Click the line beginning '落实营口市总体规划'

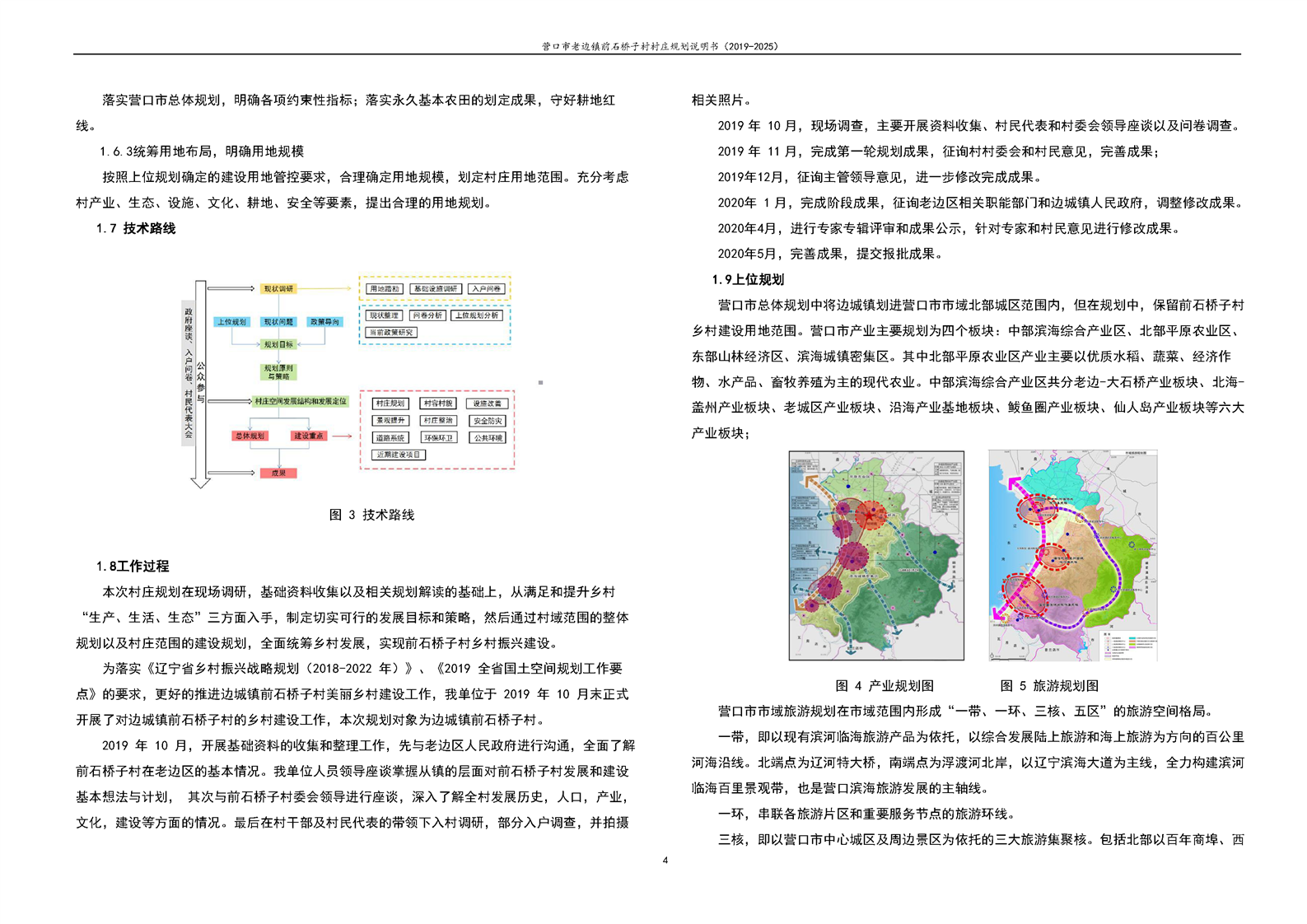coord(358,100)
